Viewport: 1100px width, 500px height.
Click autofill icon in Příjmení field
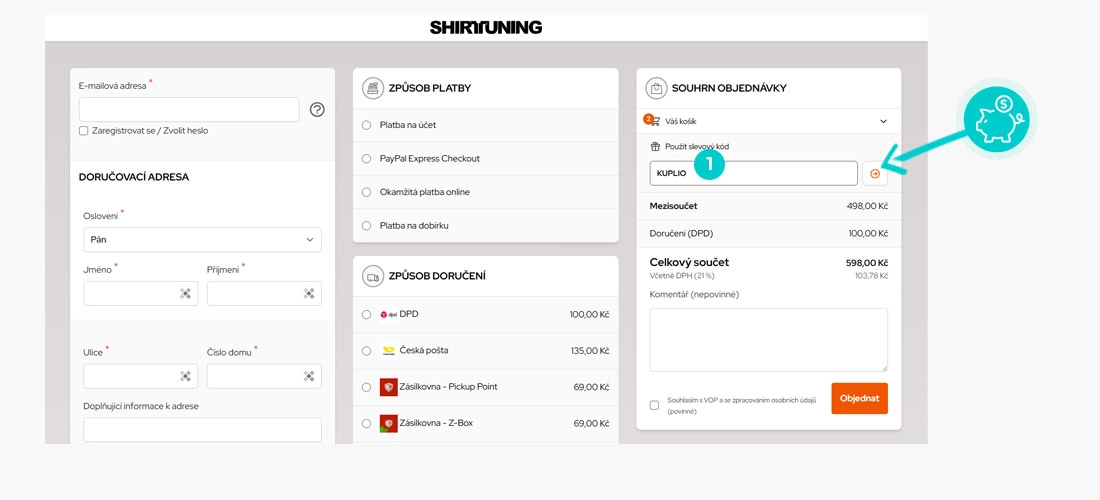coord(309,294)
